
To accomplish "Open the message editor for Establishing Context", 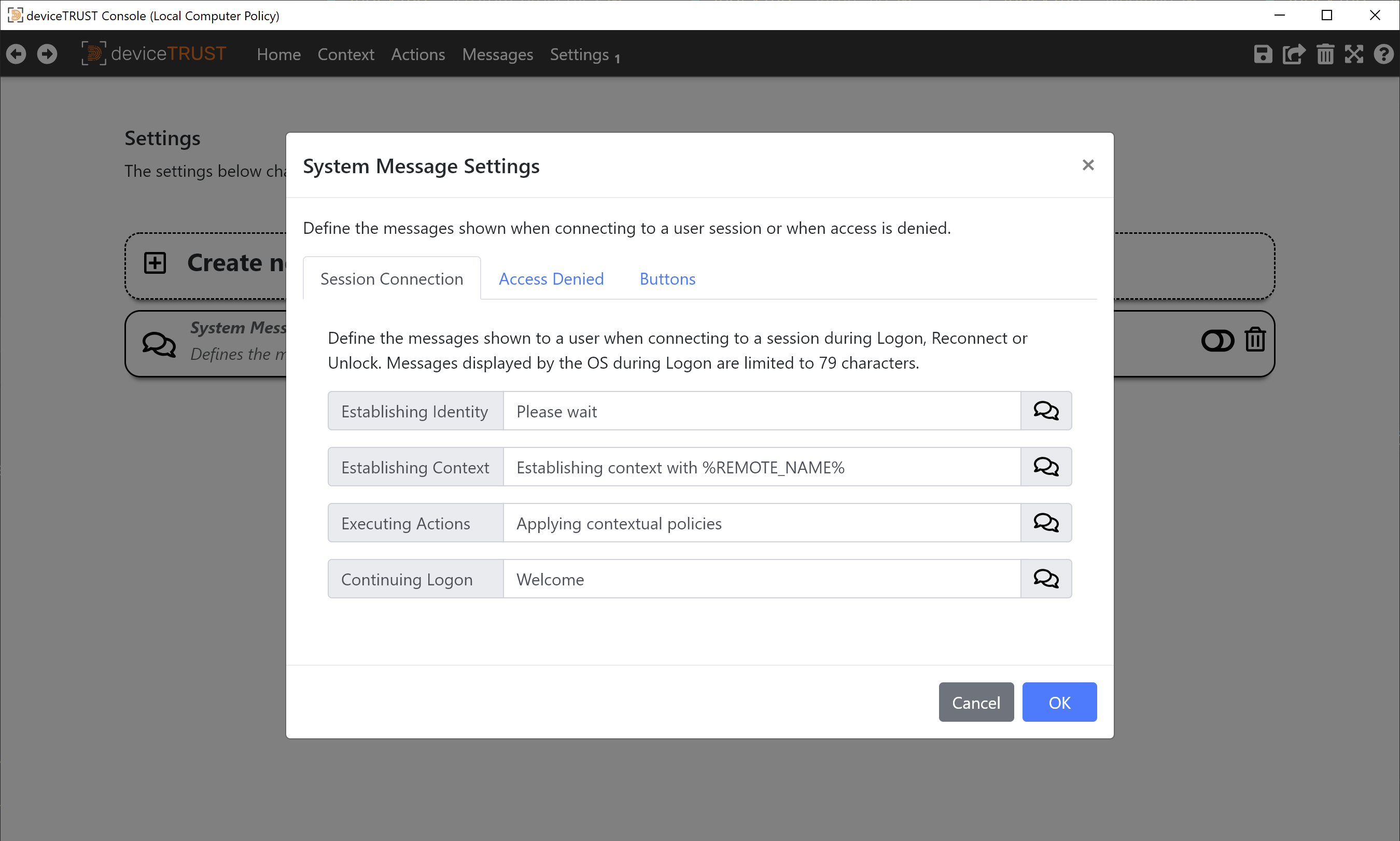I will point(1045,467).
